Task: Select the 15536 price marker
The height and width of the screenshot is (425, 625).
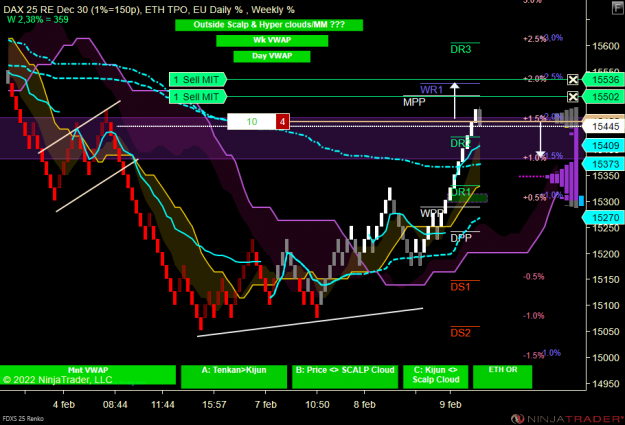Action: pyautogui.click(x=603, y=80)
